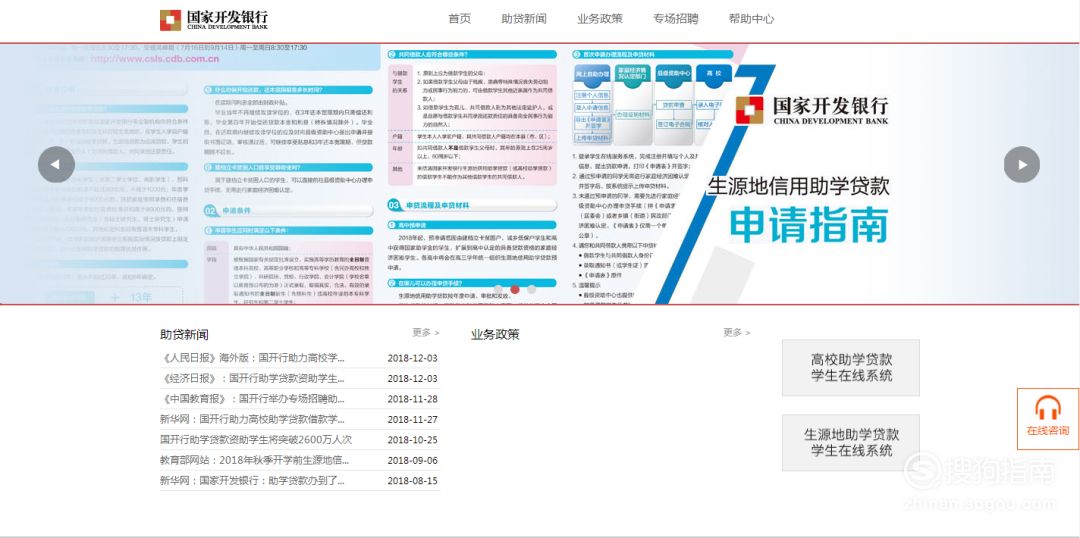Click the date 2018-09-06
The height and width of the screenshot is (538, 1080).
(413, 460)
